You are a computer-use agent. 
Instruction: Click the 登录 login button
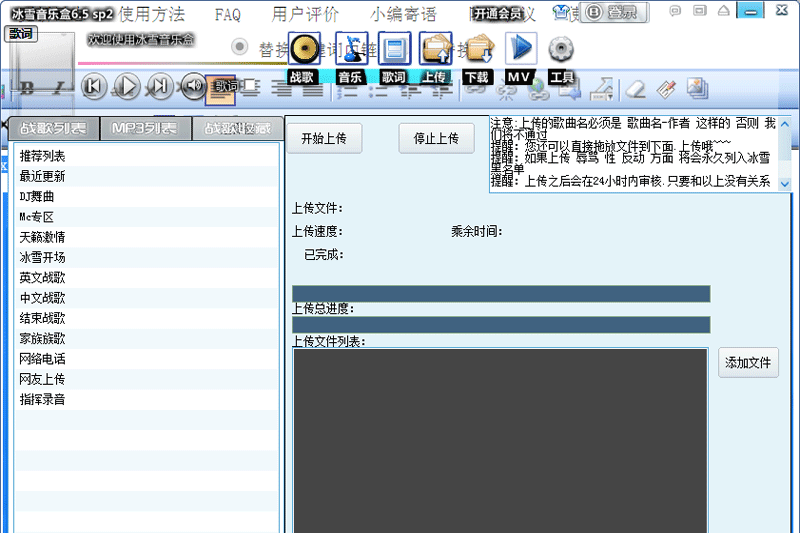coord(615,12)
